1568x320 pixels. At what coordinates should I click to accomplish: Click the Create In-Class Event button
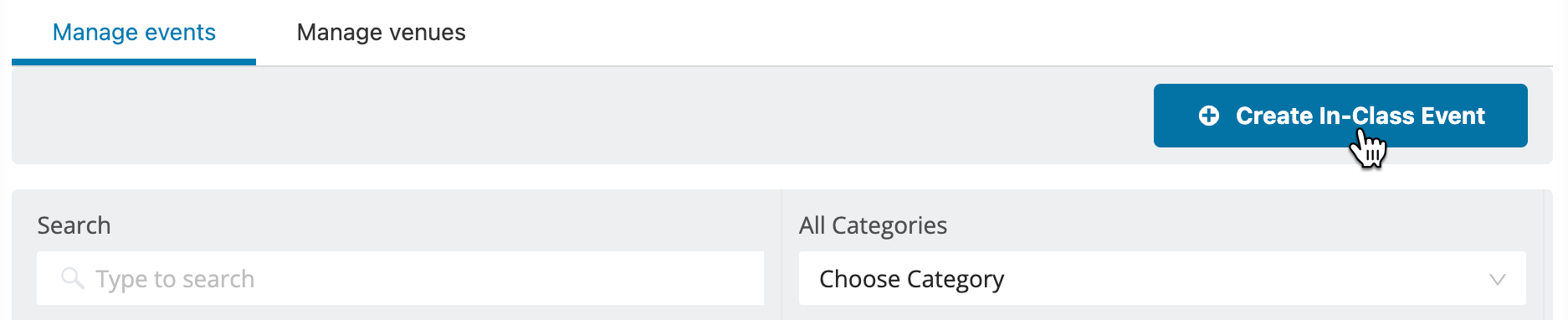pyautogui.click(x=1340, y=116)
